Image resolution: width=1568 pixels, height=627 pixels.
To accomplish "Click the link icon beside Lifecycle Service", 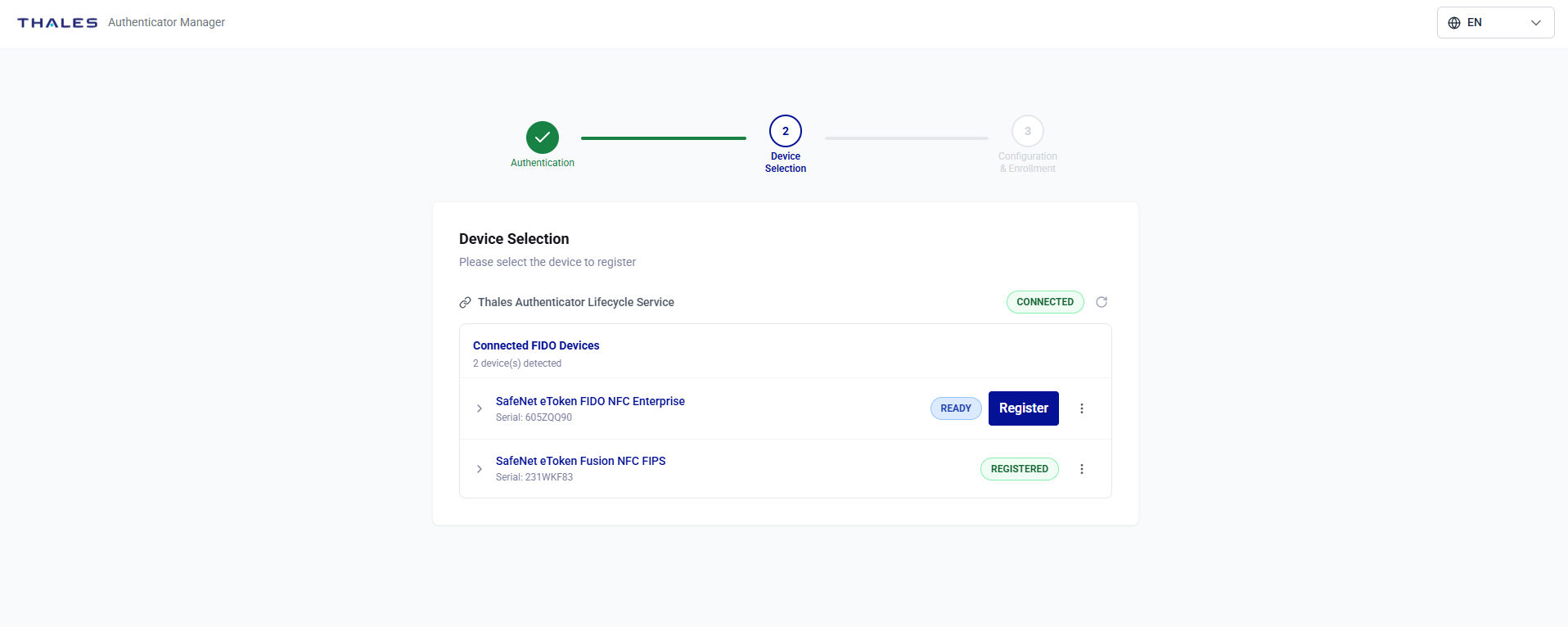I will [465, 302].
